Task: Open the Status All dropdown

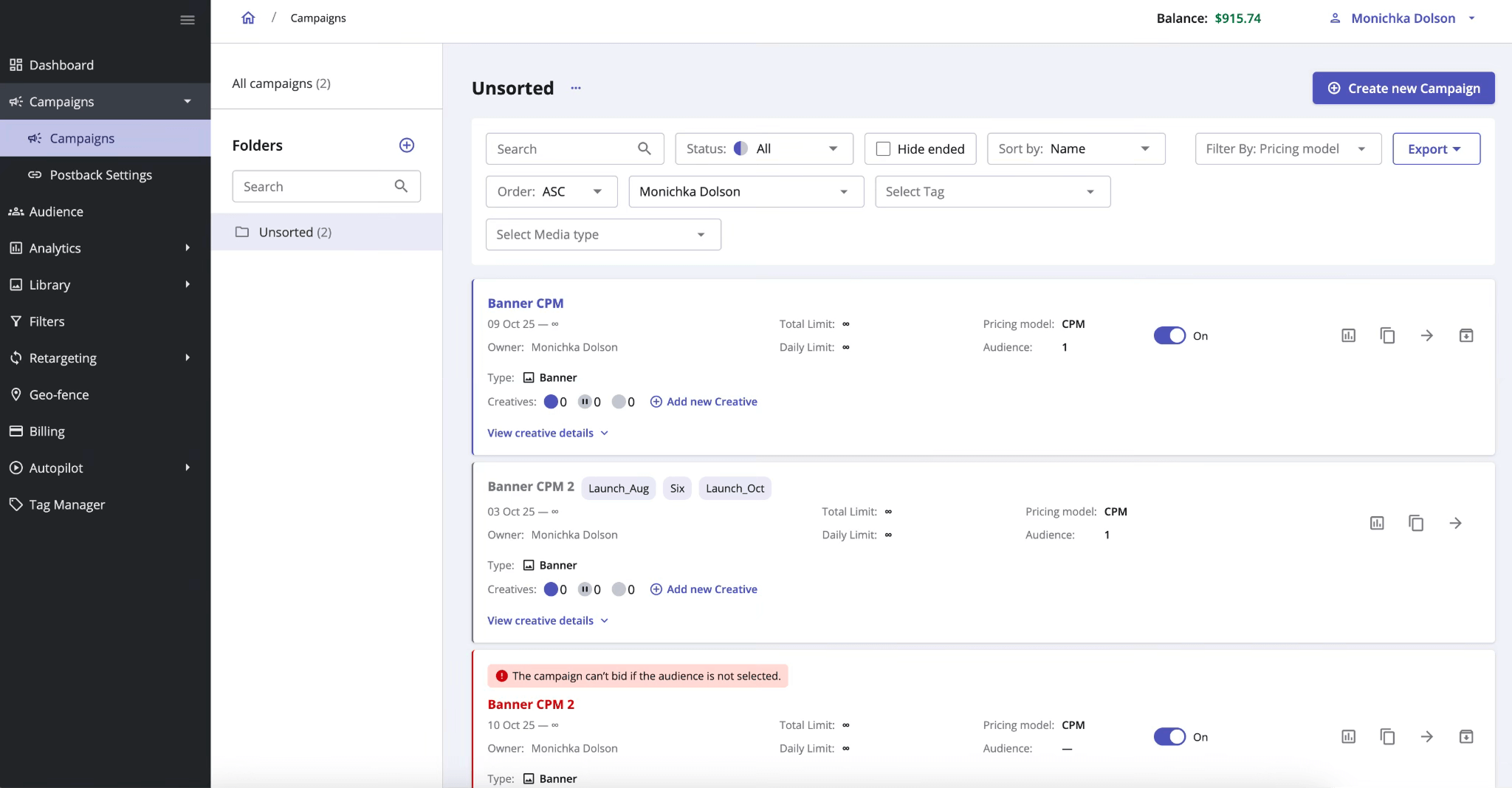Action: tap(763, 149)
